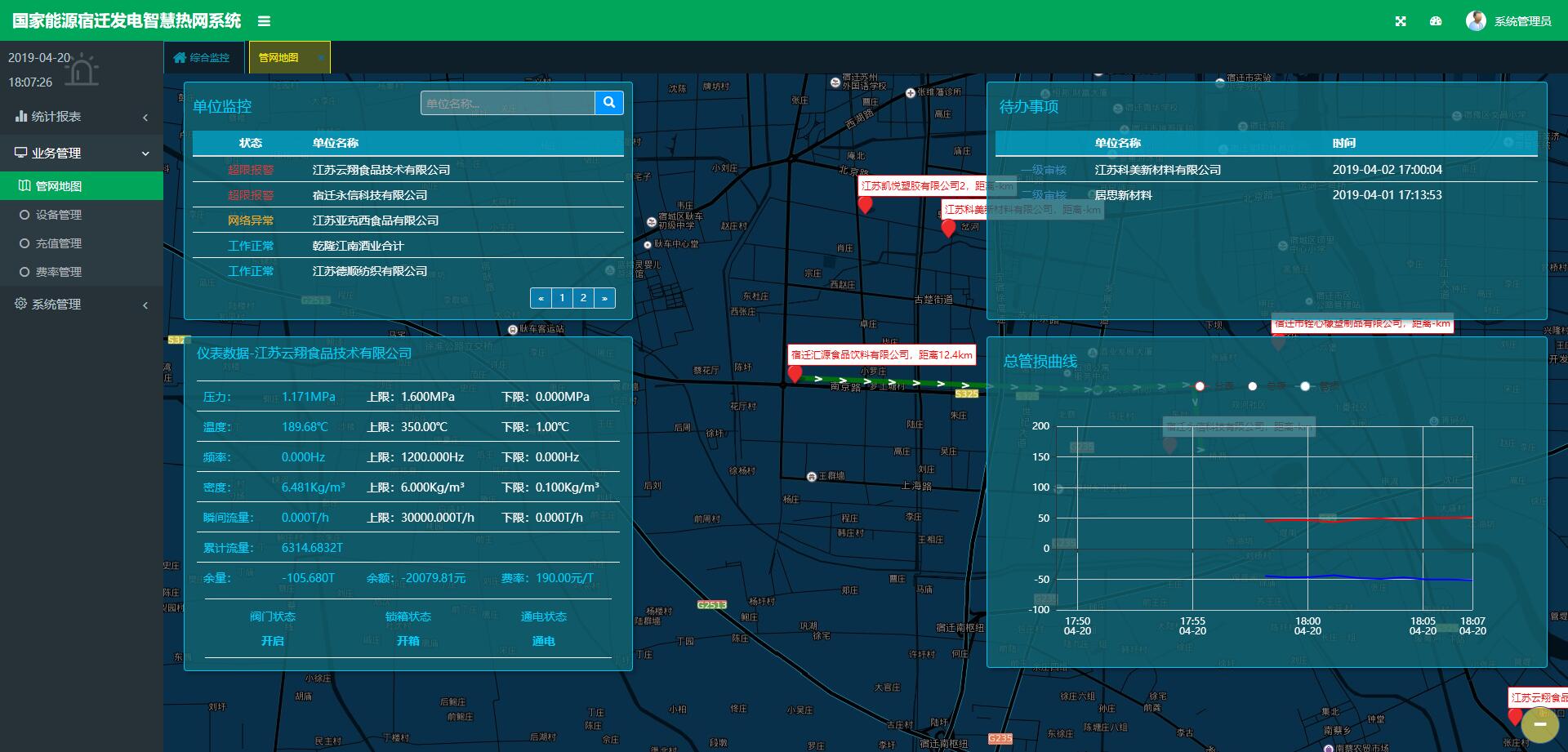The image size is (1568, 752).
Task: Close the 管网地图 tab with its x
Action: coord(321,58)
